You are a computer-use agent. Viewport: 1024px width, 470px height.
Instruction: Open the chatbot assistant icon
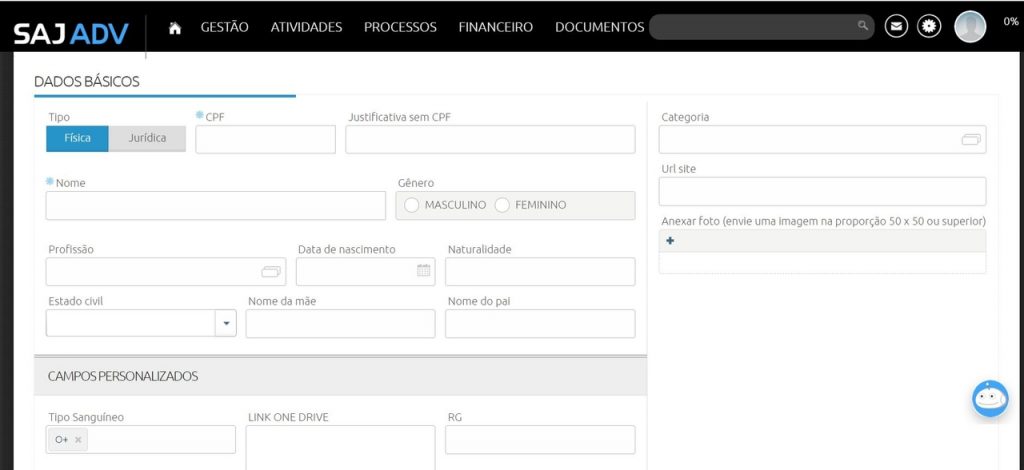(x=990, y=398)
